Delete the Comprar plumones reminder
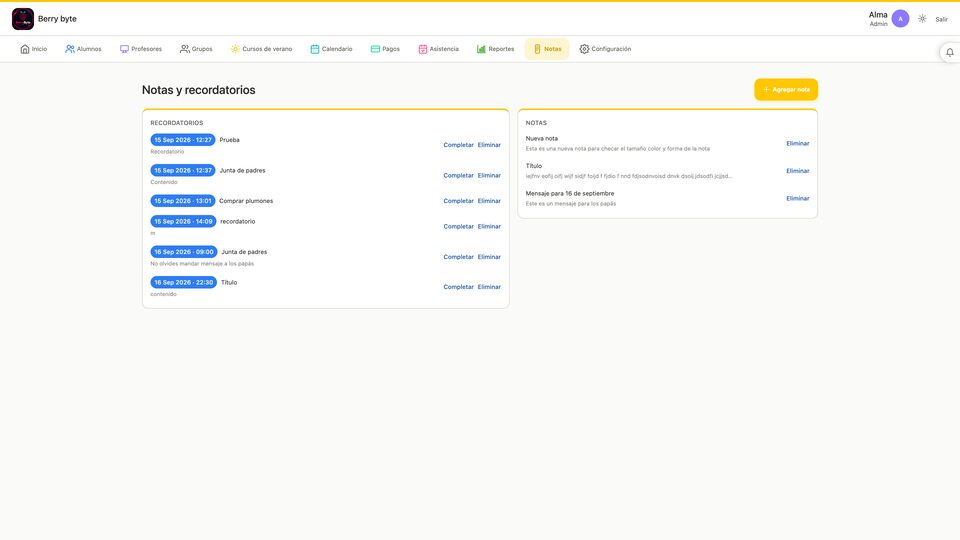Viewport: 960px width, 540px height. [x=489, y=201]
